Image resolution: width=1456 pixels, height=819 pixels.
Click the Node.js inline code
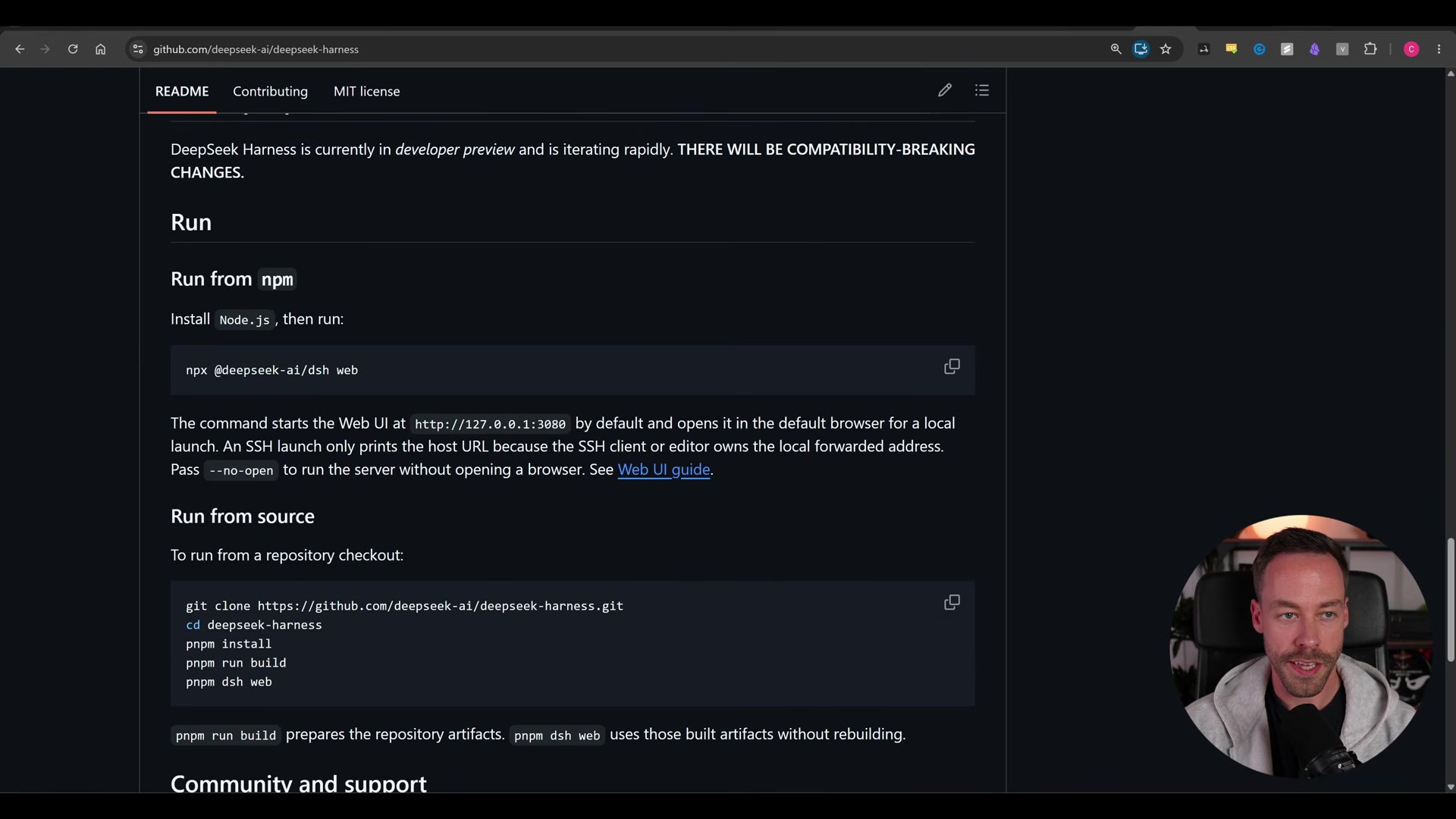(x=244, y=320)
